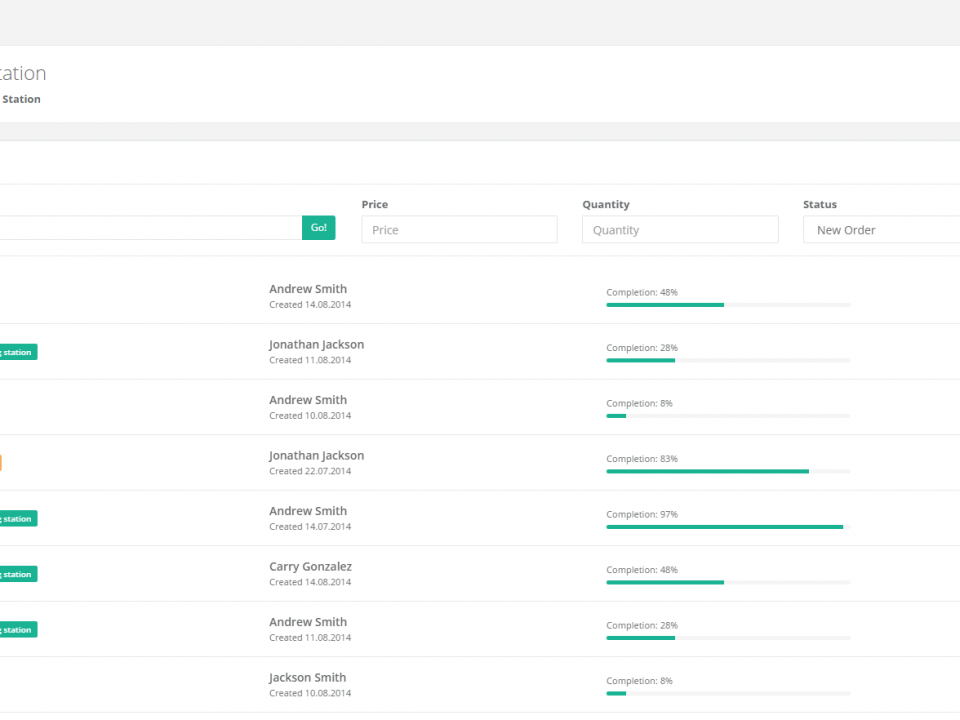This screenshot has height=720, width=960.
Task: Open Andrew Smith created 10.08.2014
Action: [x=308, y=400]
